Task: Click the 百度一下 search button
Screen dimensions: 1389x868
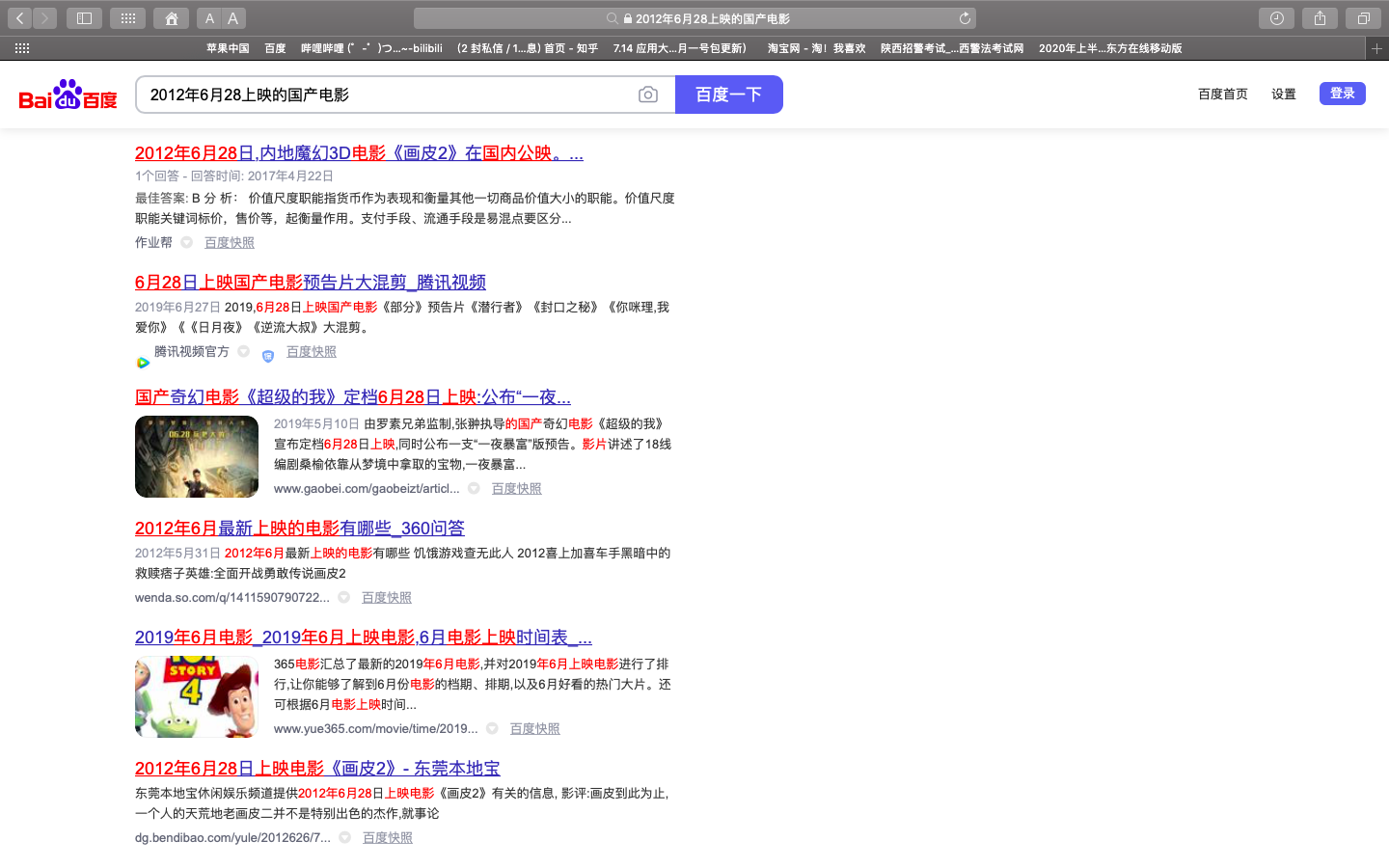Action: pyautogui.click(x=729, y=95)
